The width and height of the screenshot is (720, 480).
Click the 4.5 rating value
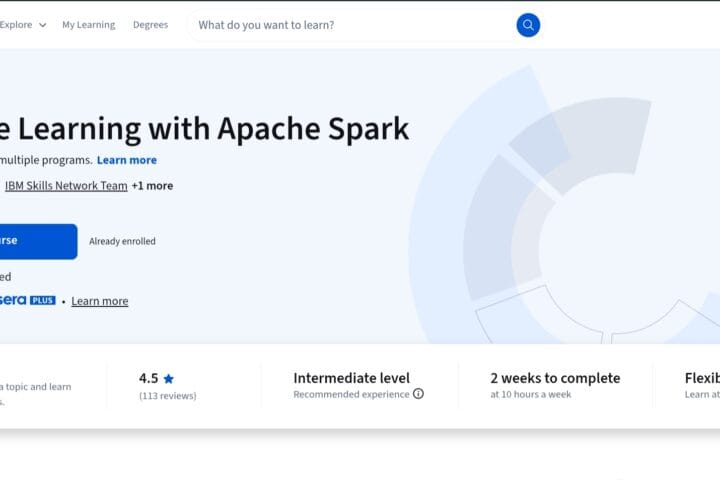click(x=148, y=378)
